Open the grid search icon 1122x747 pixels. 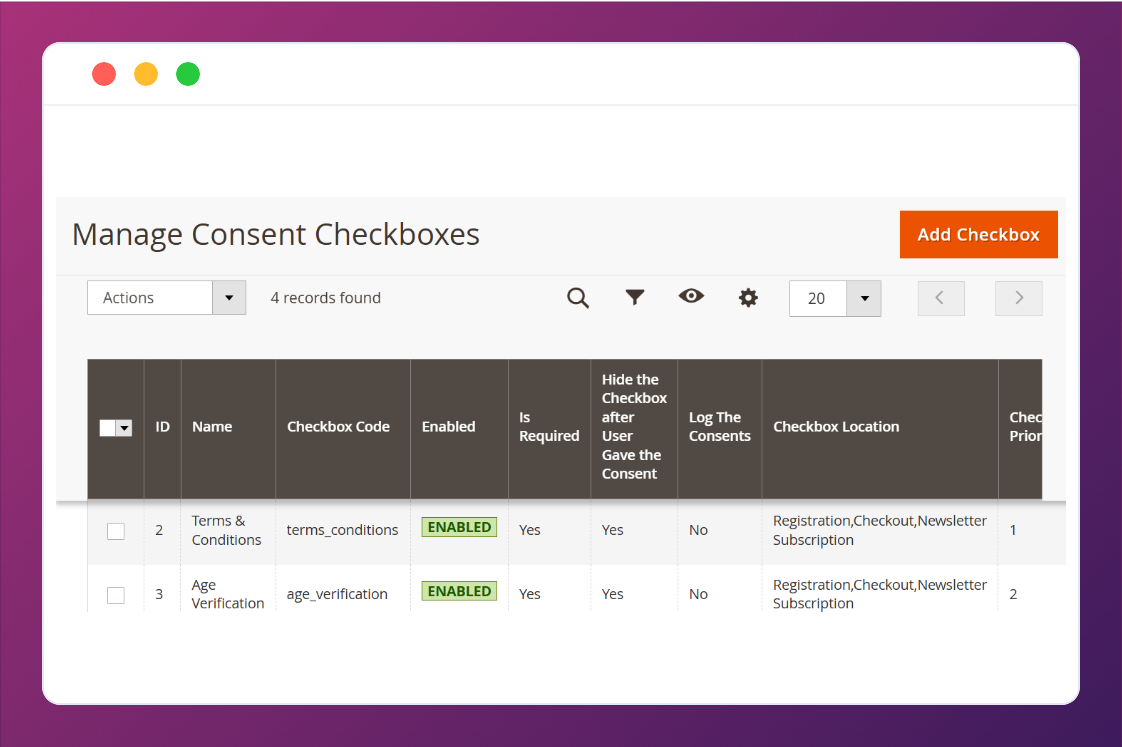tap(578, 298)
